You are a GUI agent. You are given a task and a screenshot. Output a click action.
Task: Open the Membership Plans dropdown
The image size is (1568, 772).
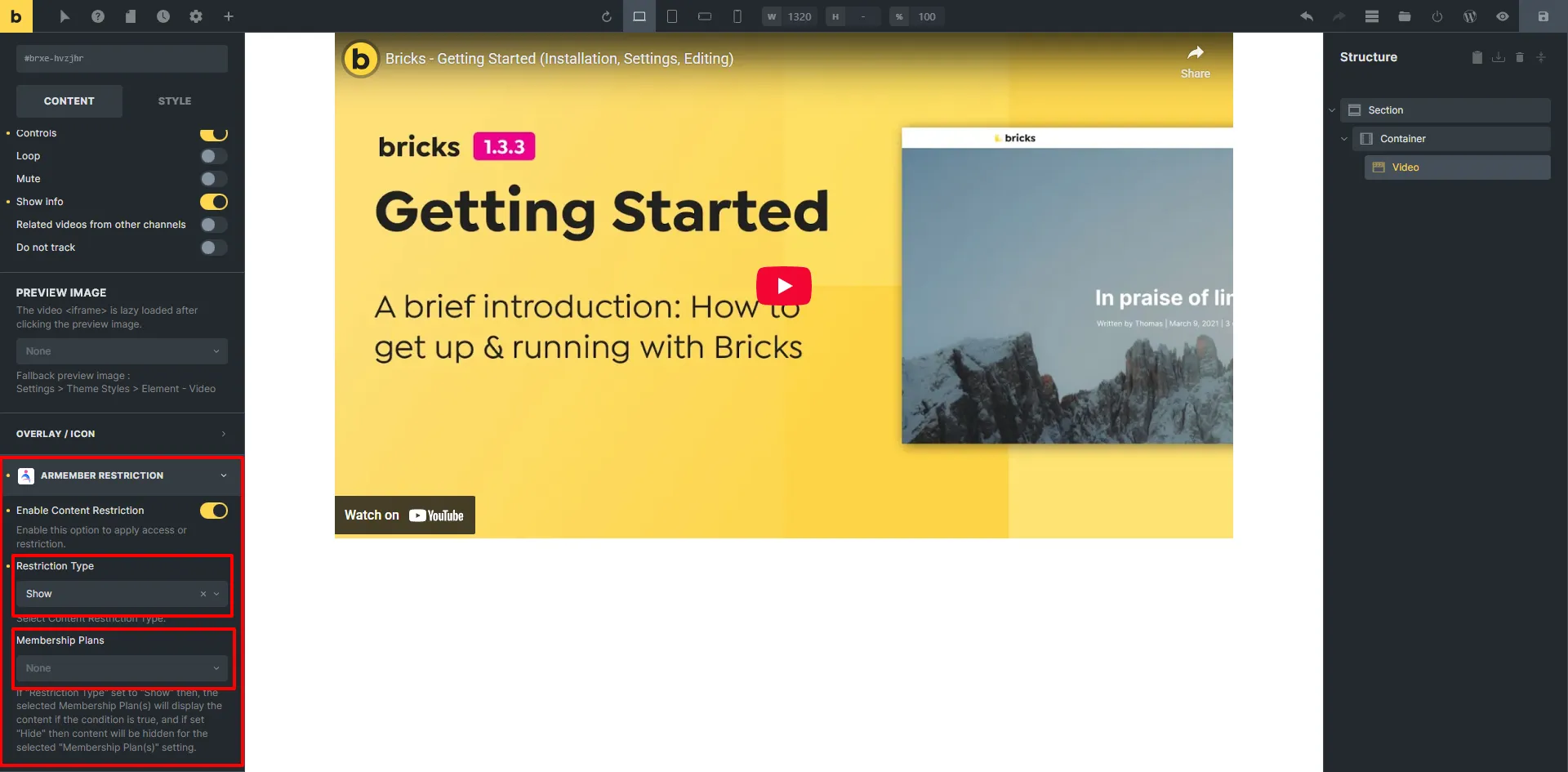point(122,668)
